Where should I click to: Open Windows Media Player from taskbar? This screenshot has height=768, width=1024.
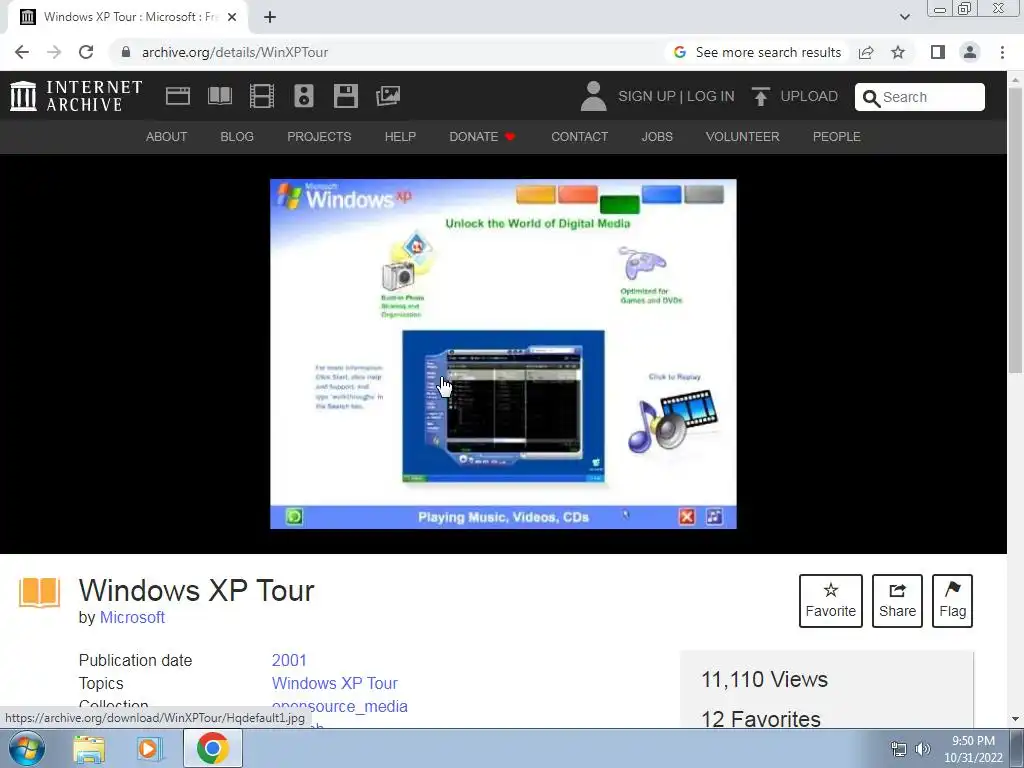click(x=149, y=748)
